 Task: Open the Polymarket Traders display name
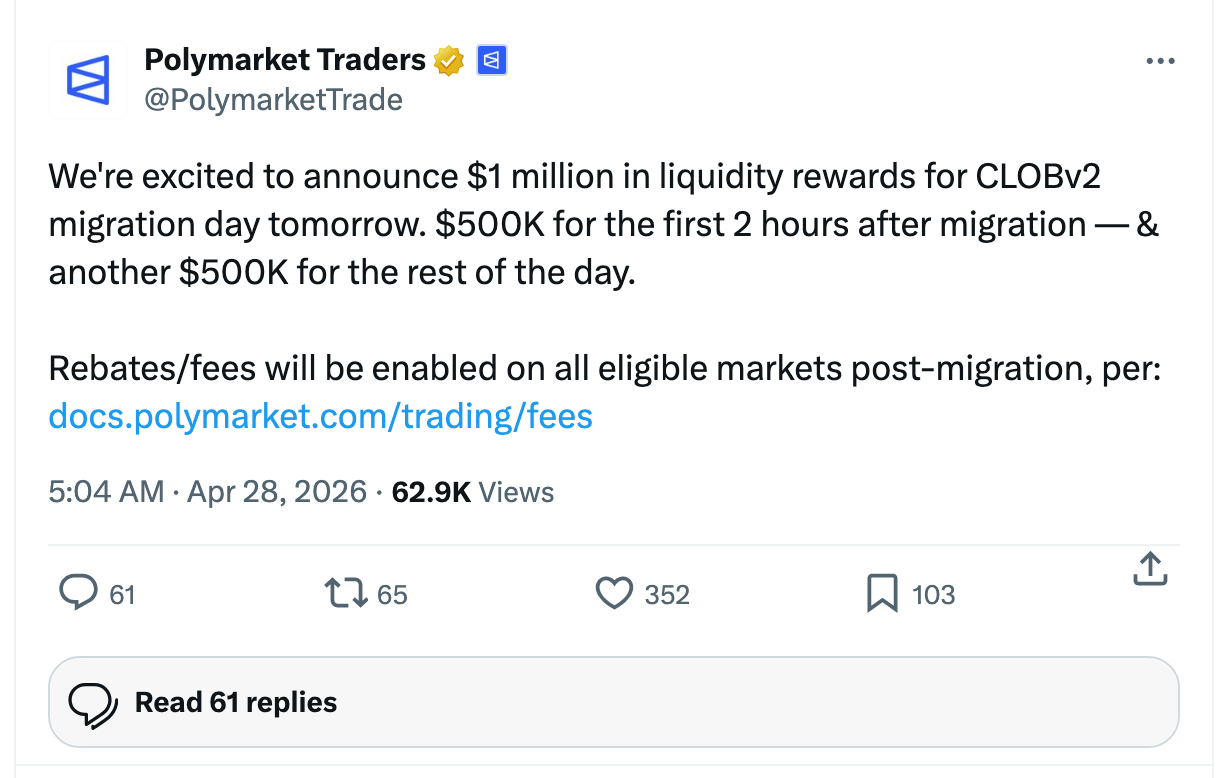click(x=285, y=60)
